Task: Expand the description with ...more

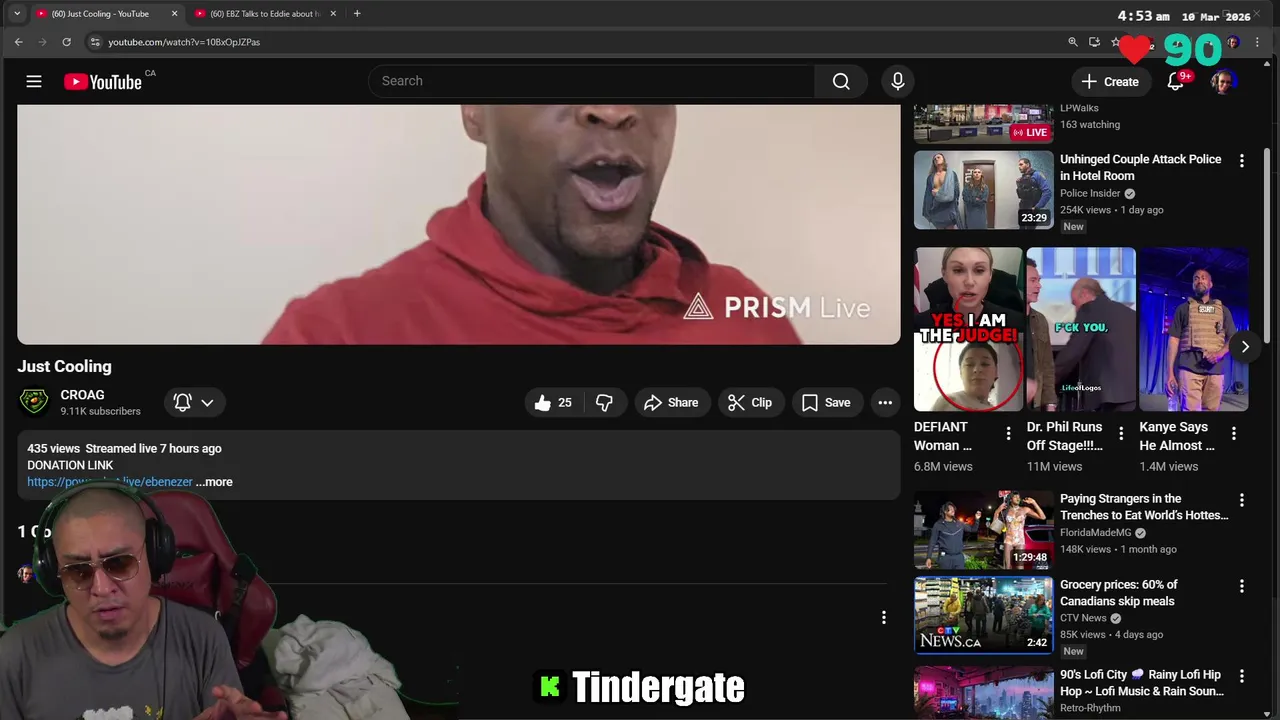Action: tap(214, 482)
